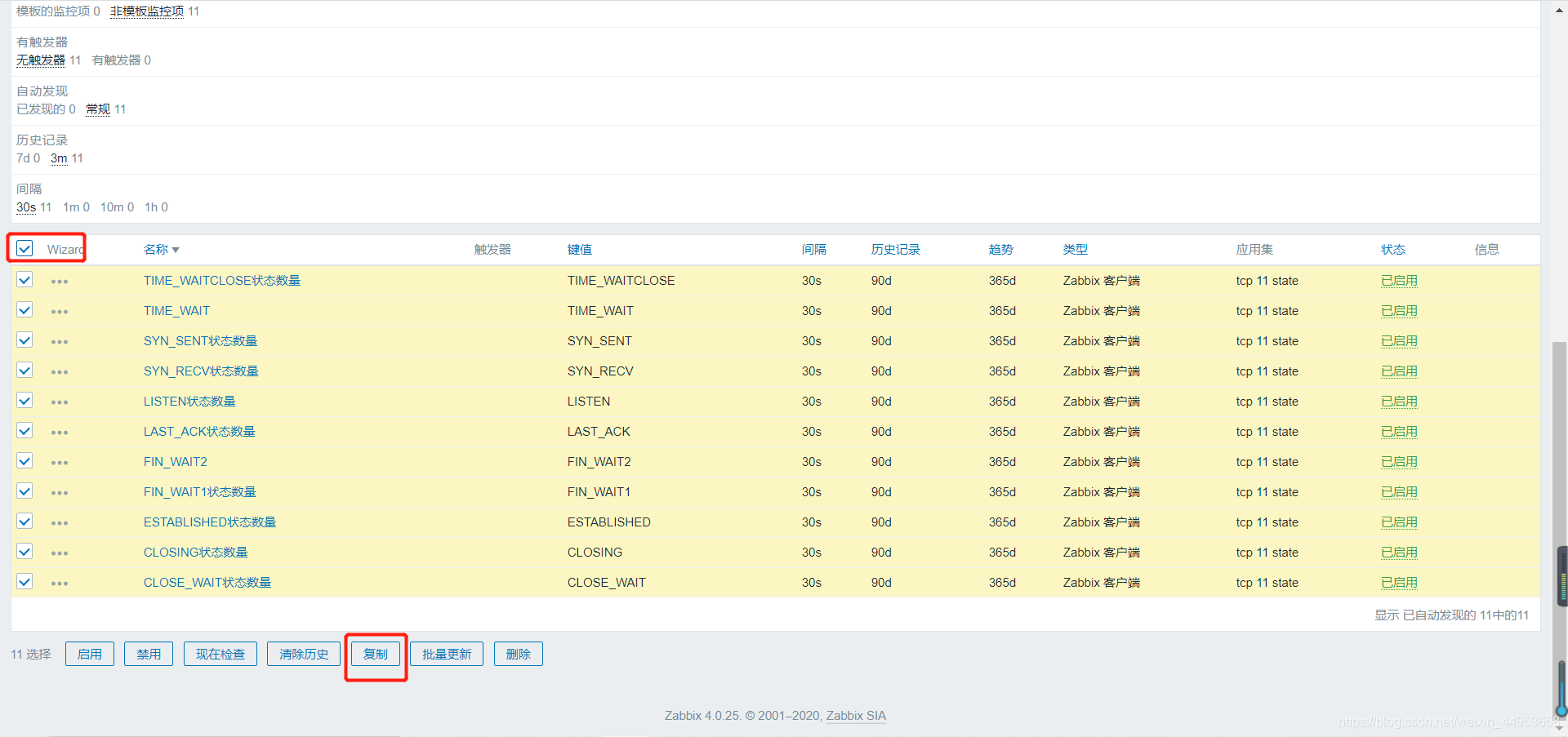Sort items by 键值 column
The width and height of the screenshot is (1568, 737).
(x=580, y=250)
